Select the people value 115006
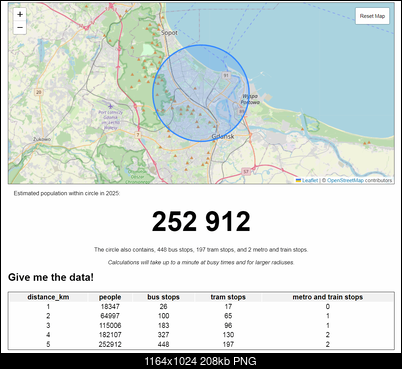Screen dimensions: 402x369 coord(110,325)
